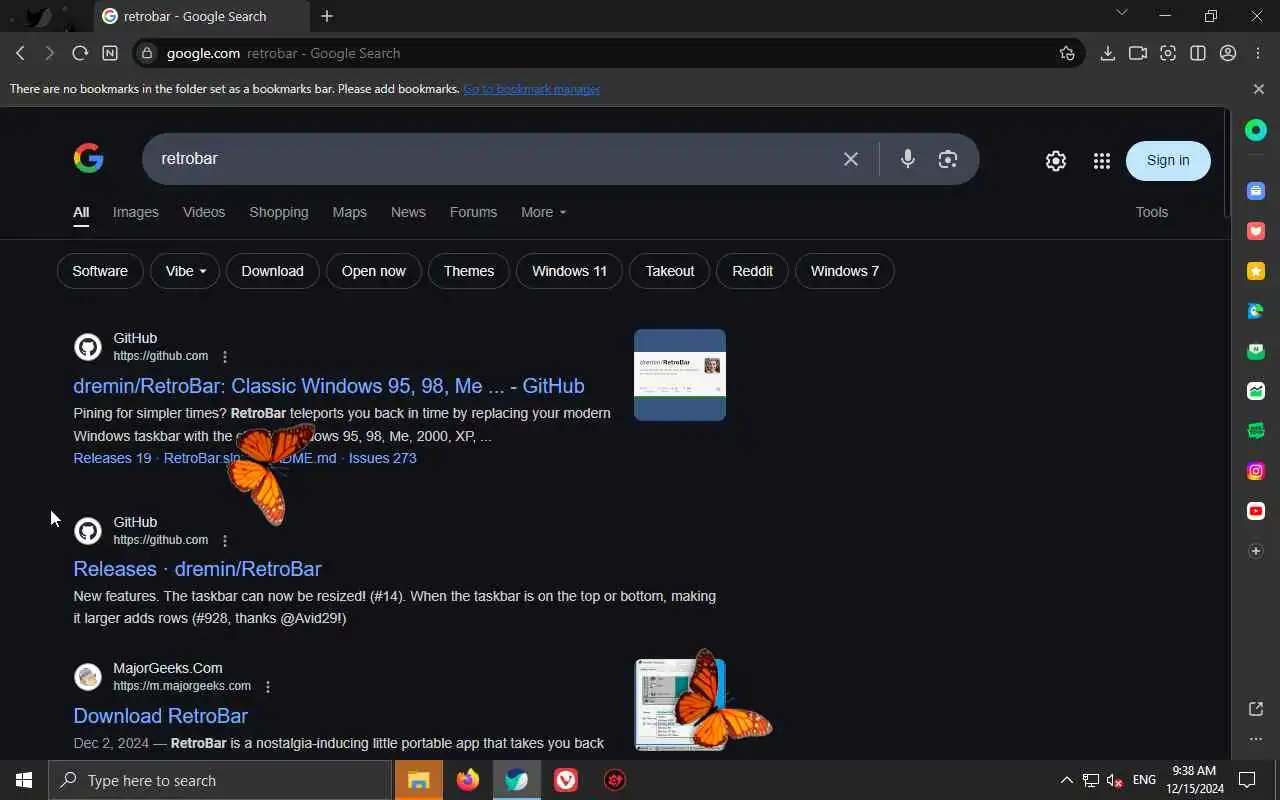Open the stock chart sidebar icon
This screenshot has height=800, width=1280.
tap(1256, 391)
